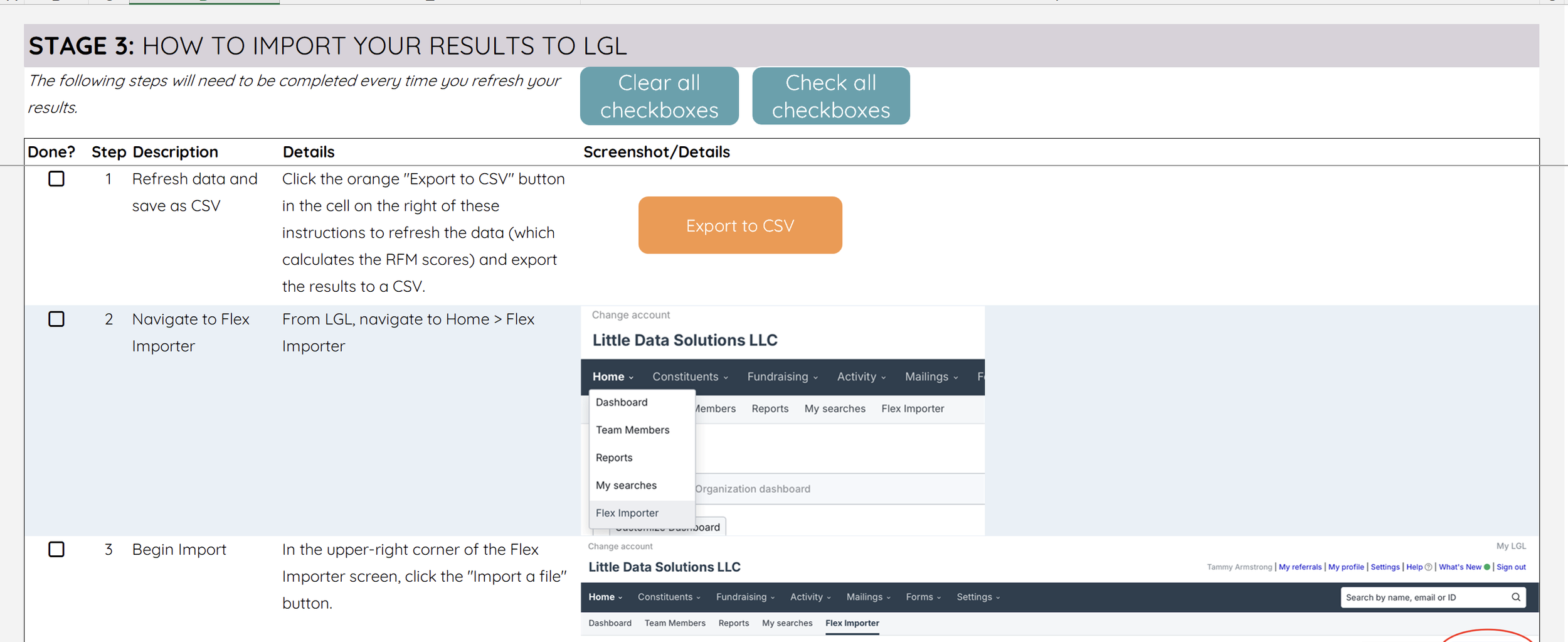The height and width of the screenshot is (642, 1568).
Task: Select the "Begin Import" description cell
Action: pyautogui.click(x=204, y=589)
